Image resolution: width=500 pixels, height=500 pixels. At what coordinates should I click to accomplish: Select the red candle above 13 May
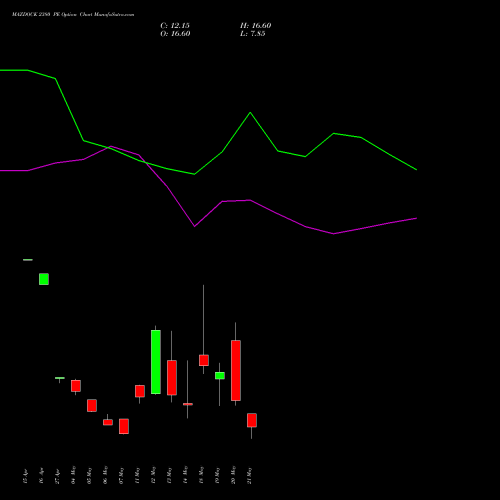point(172,377)
